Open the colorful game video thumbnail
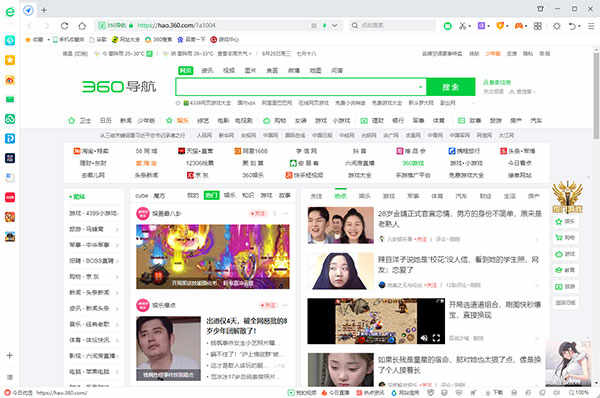This screenshot has height=398, width=600. pyautogui.click(x=213, y=256)
